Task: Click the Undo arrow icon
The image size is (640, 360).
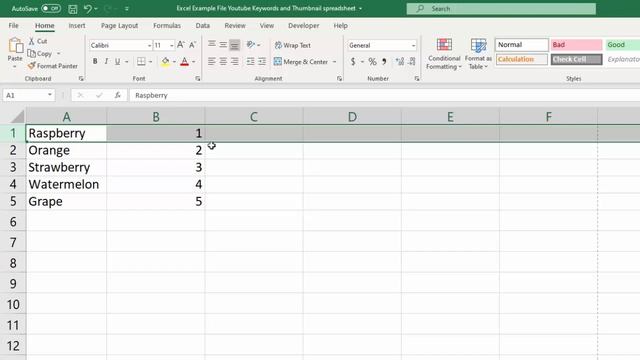Action: tap(87, 9)
